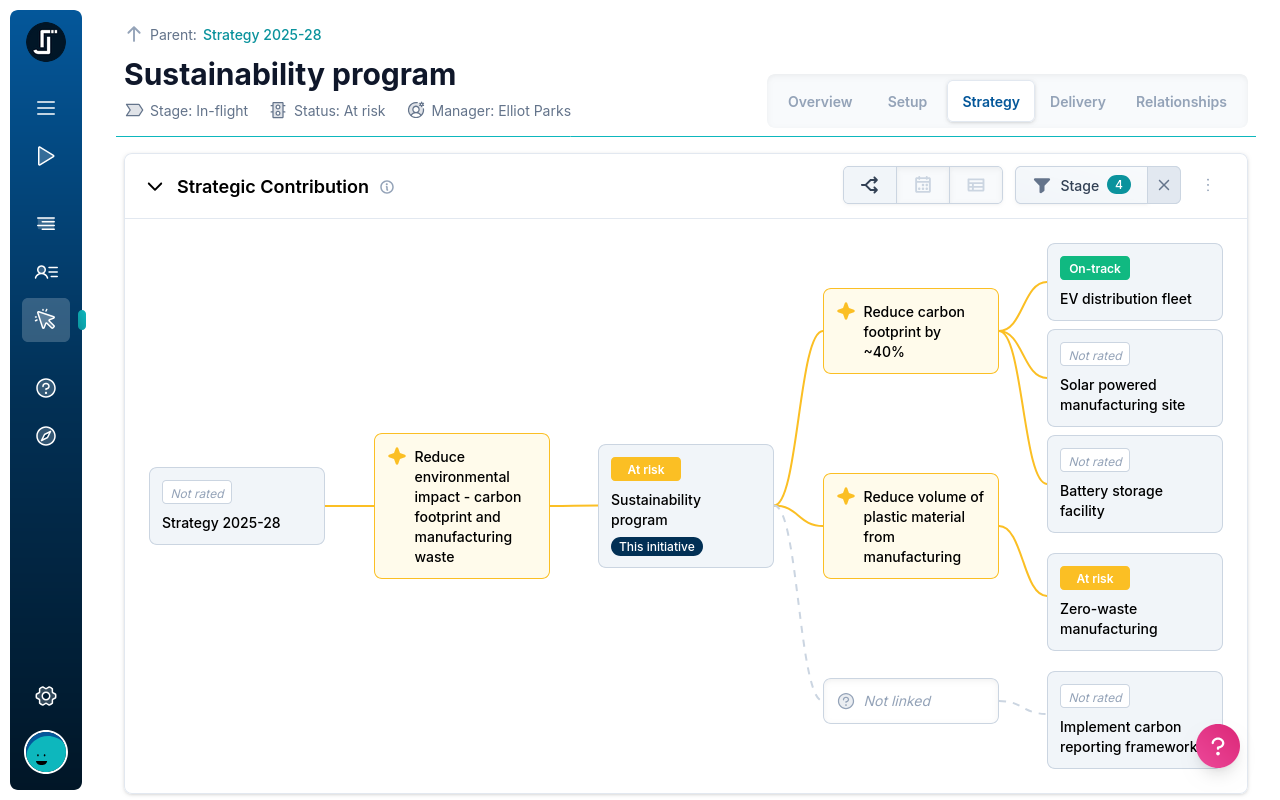Open the Overview tab

[x=820, y=102]
